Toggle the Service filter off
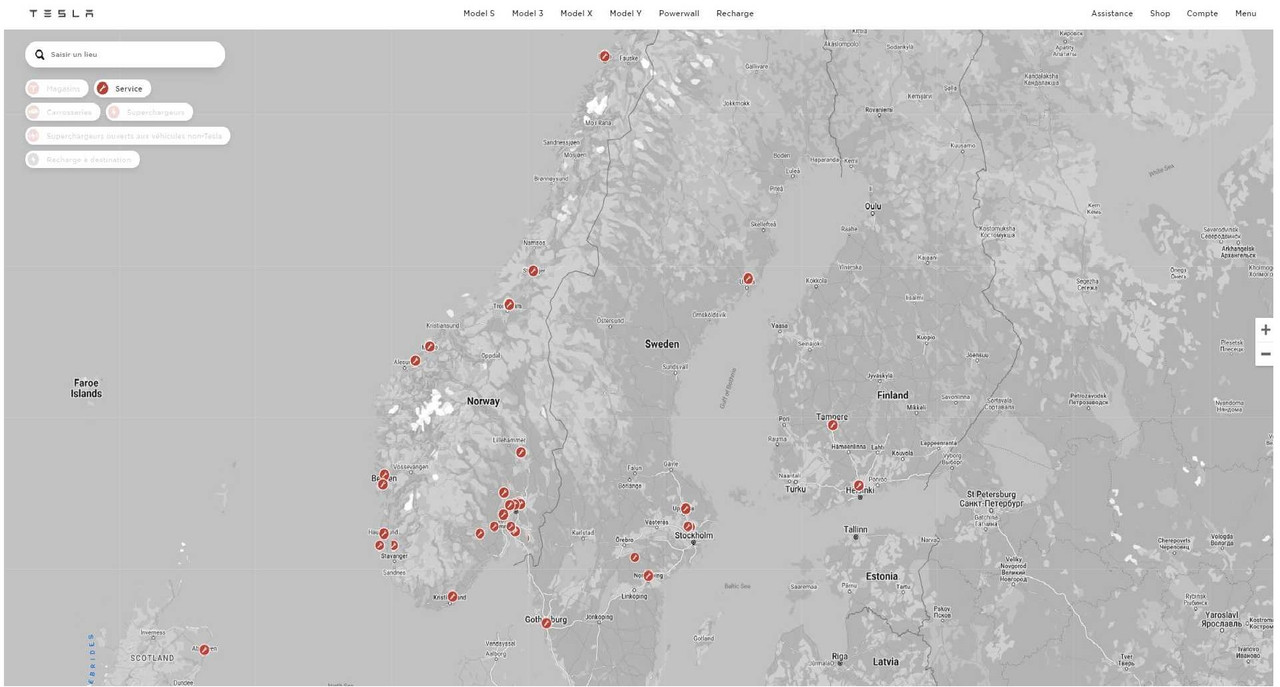Image resolution: width=1280 pixels, height=687 pixels. [x=122, y=88]
